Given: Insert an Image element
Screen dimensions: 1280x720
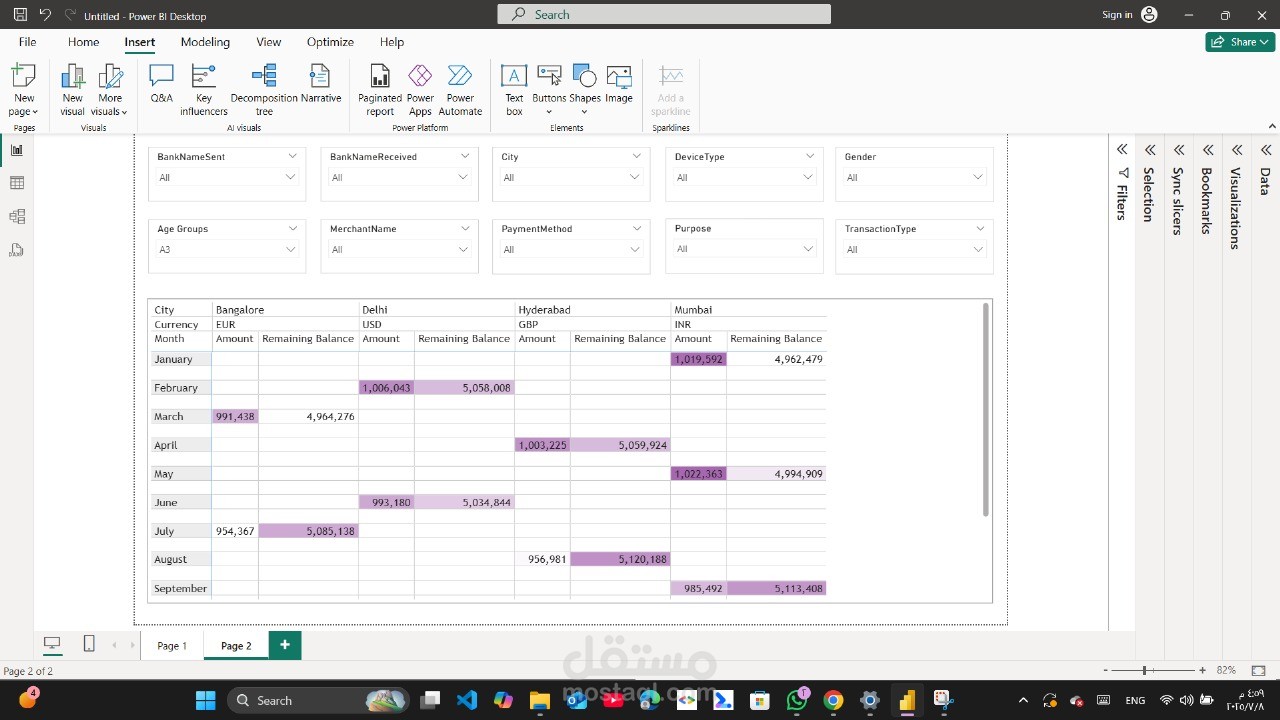Looking at the screenshot, I should click(x=619, y=84).
